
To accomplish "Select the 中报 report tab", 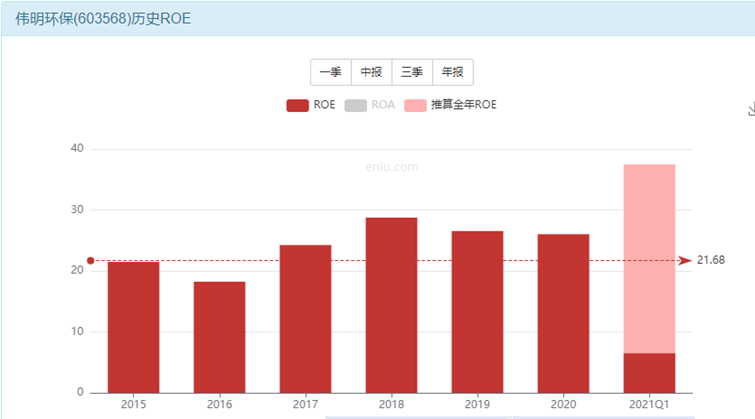I will click(372, 72).
